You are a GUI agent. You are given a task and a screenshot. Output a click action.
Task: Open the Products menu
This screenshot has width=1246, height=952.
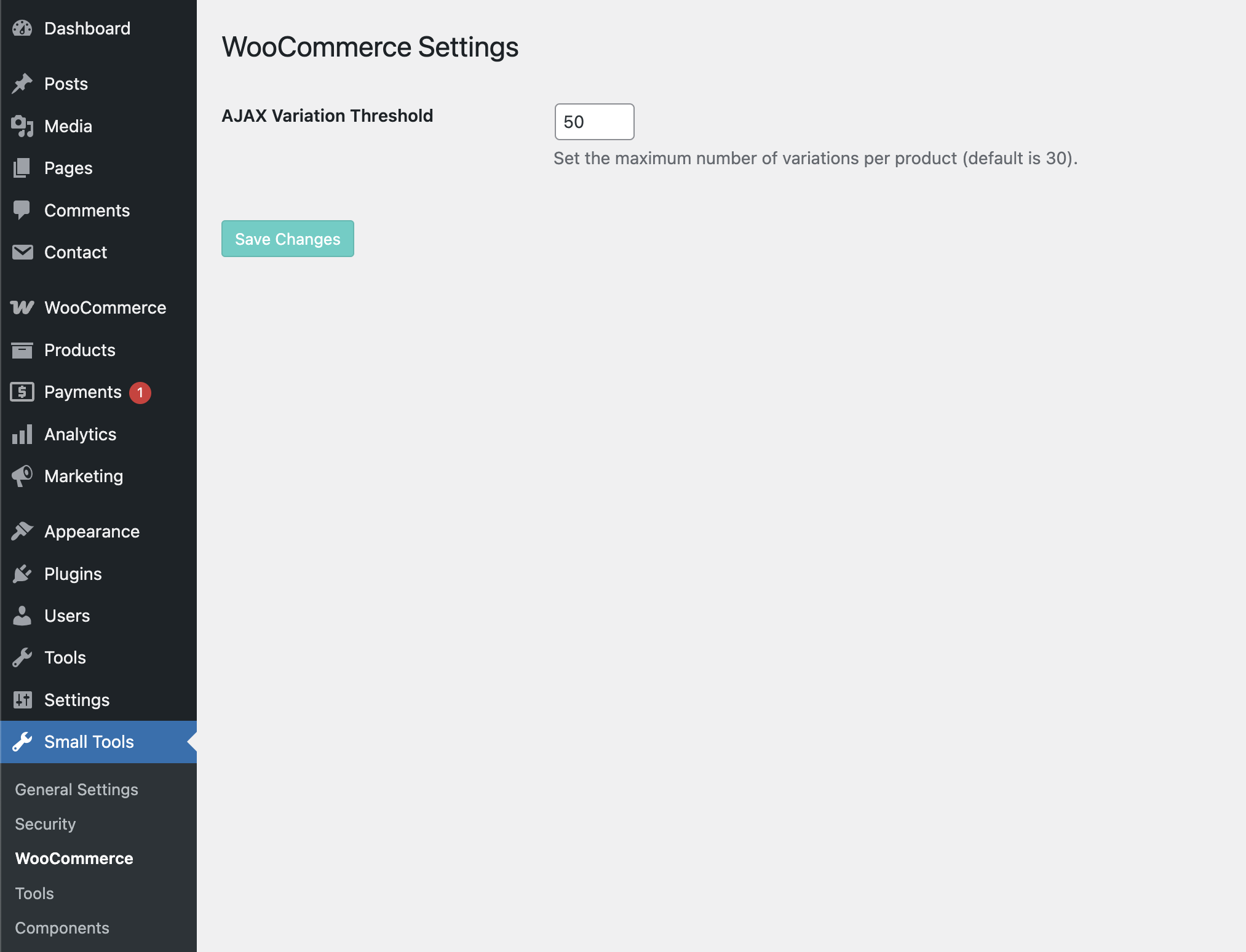[80, 350]
